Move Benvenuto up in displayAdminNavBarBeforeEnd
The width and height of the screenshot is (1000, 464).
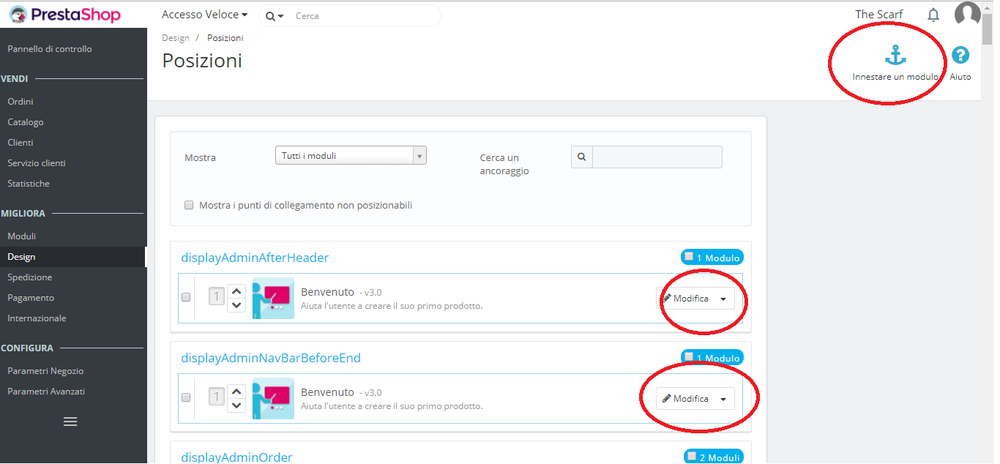point(237,391)
